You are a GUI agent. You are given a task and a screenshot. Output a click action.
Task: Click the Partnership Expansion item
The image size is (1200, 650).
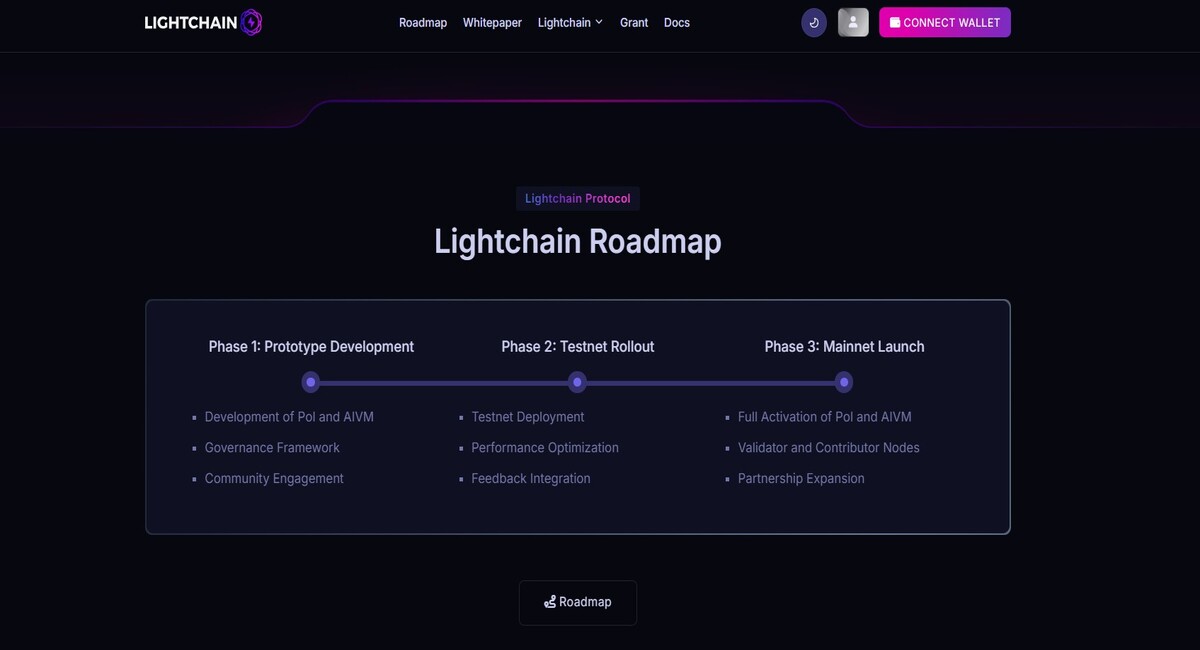tap(801, 479)
